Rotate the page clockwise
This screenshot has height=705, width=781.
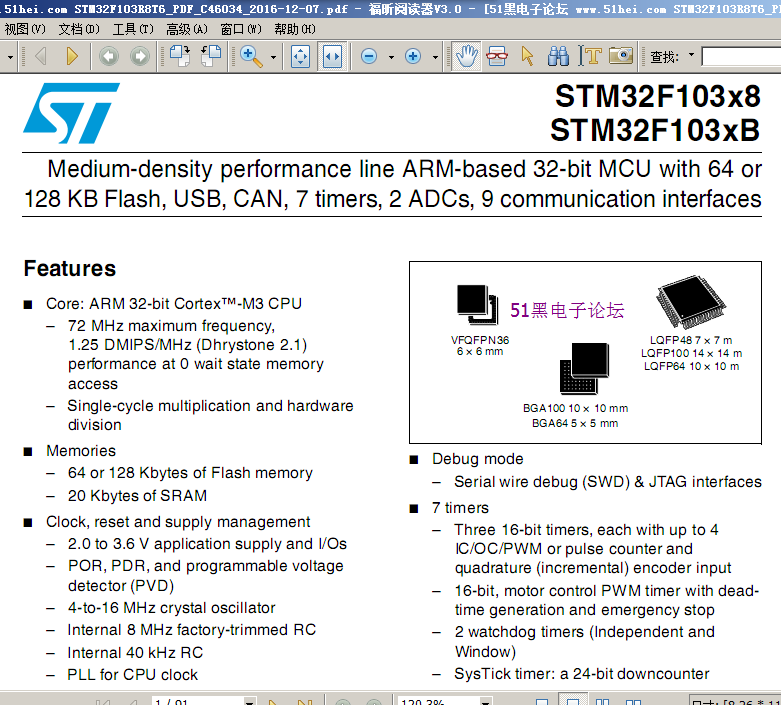(180, 56)
